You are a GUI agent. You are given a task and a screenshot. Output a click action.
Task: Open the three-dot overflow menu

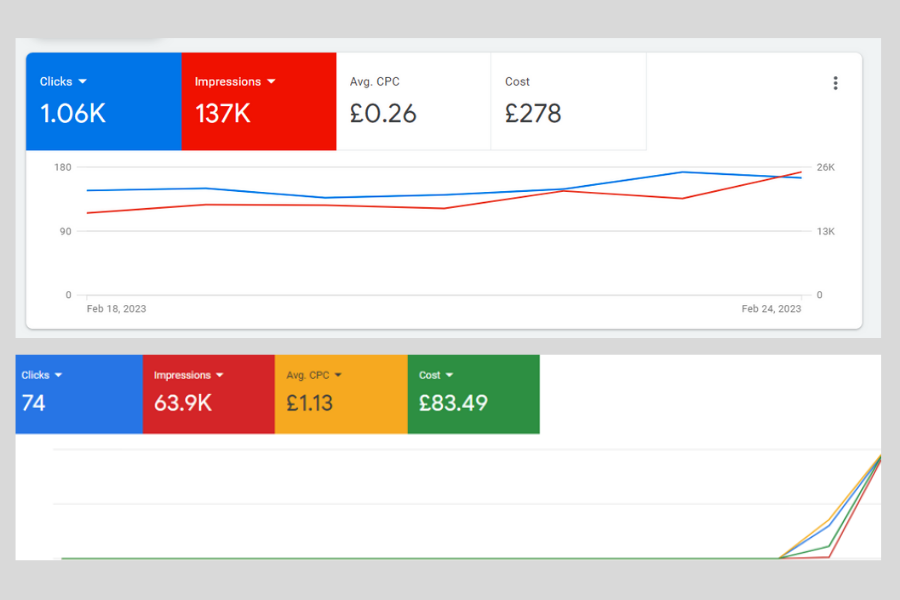[x=836, y=83]
